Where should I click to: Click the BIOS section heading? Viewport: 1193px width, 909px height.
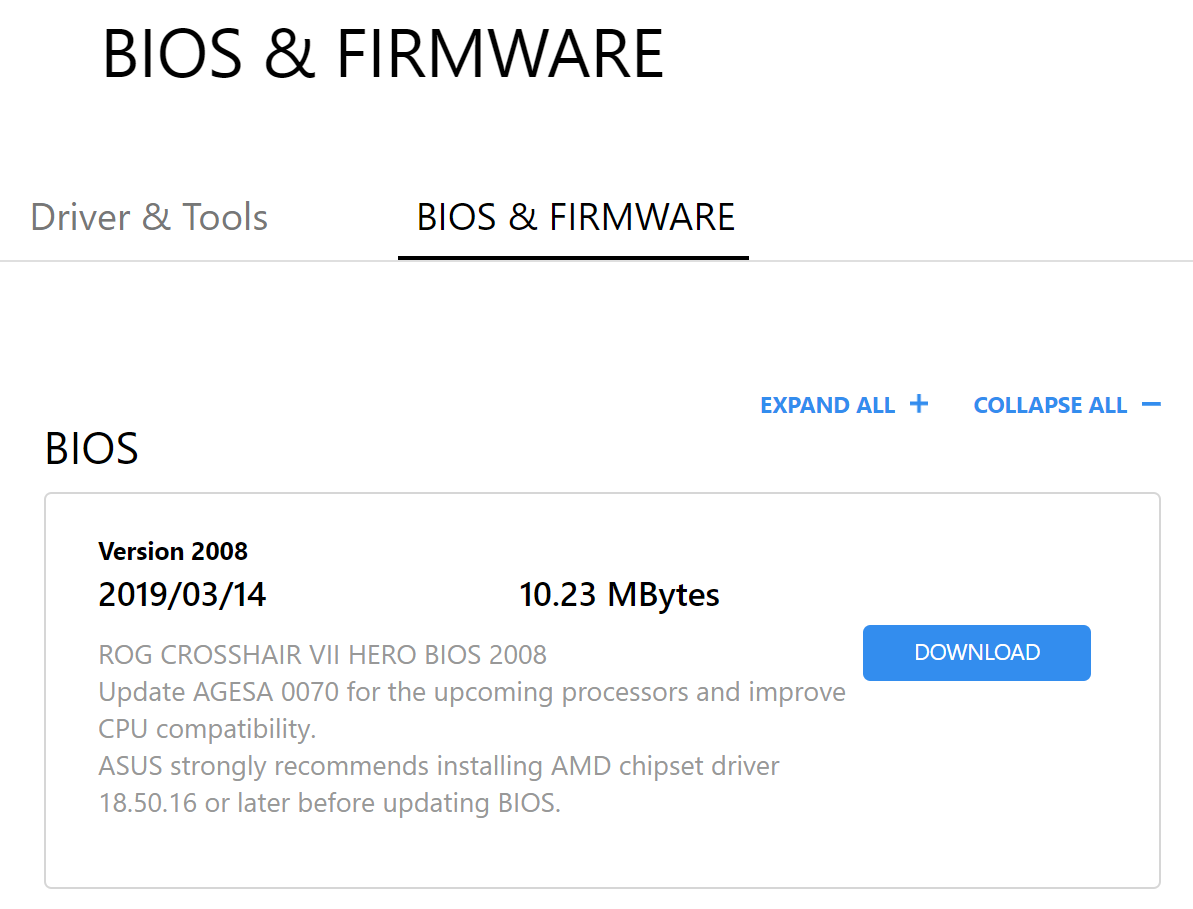coord(91,449)
